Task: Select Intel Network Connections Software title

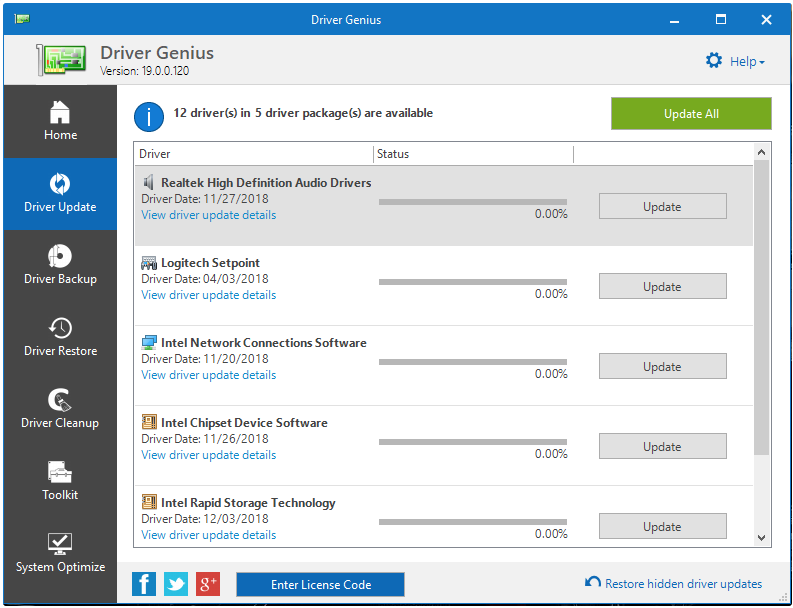Action: [x=263, y=342]
